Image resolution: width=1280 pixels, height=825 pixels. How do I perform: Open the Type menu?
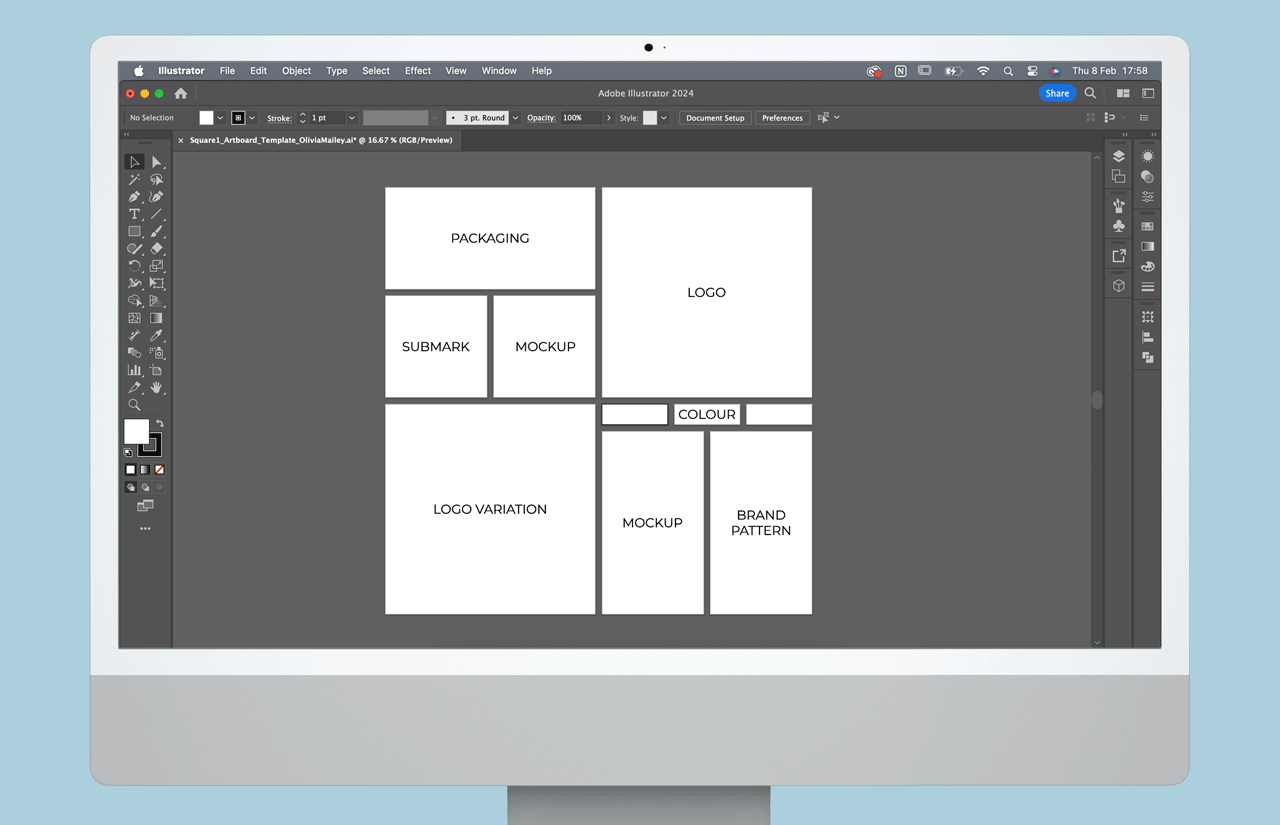pyautogui.click(x=337, y=71)
